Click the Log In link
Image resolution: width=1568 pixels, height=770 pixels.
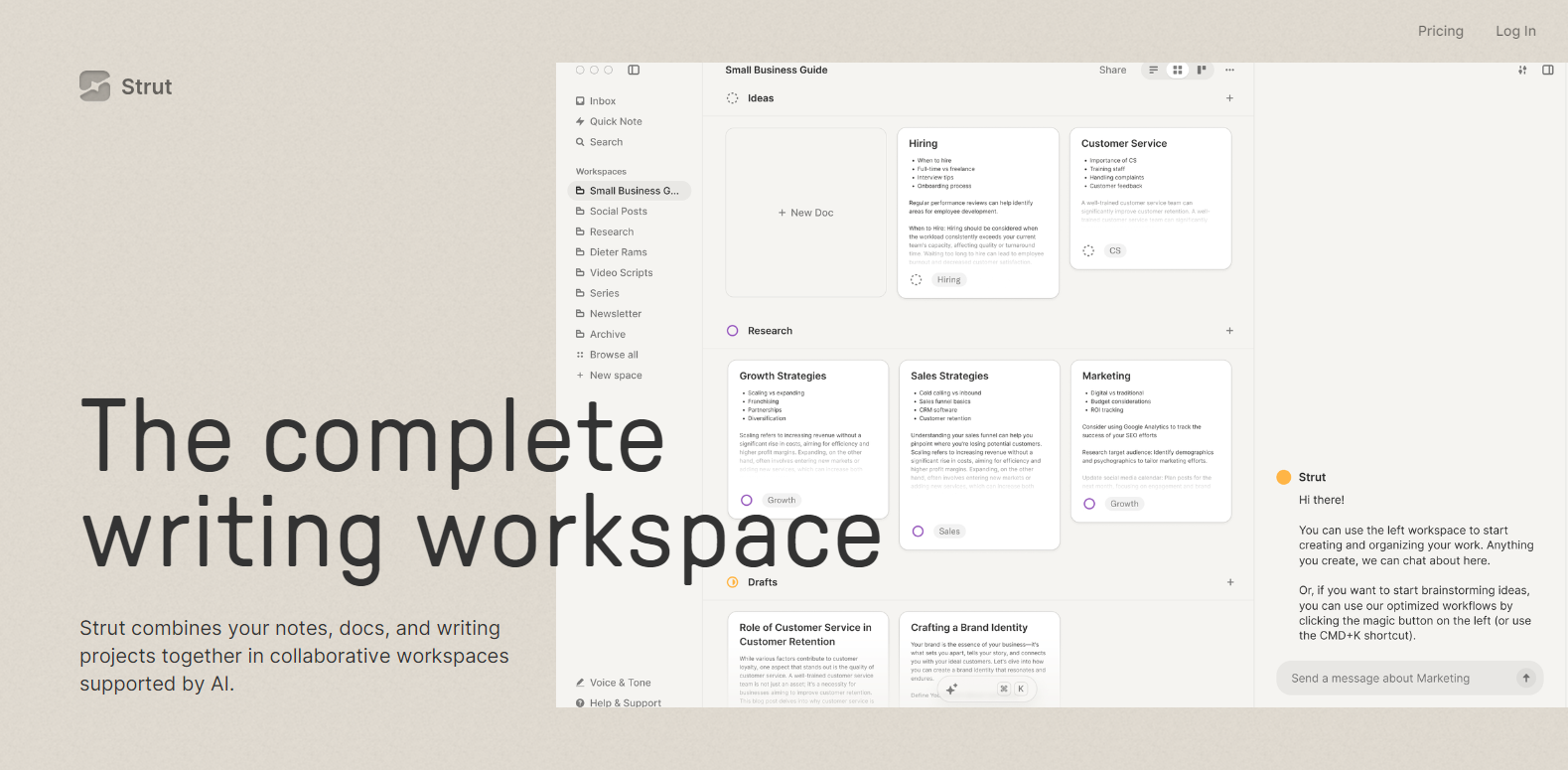(1515, 31)
